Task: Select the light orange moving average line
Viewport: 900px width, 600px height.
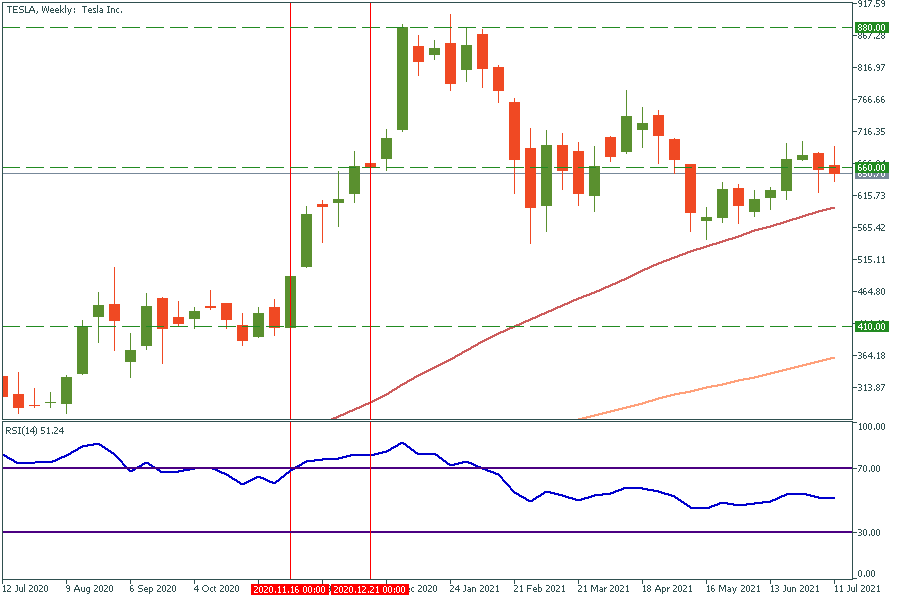Action: tap(700, 390)
